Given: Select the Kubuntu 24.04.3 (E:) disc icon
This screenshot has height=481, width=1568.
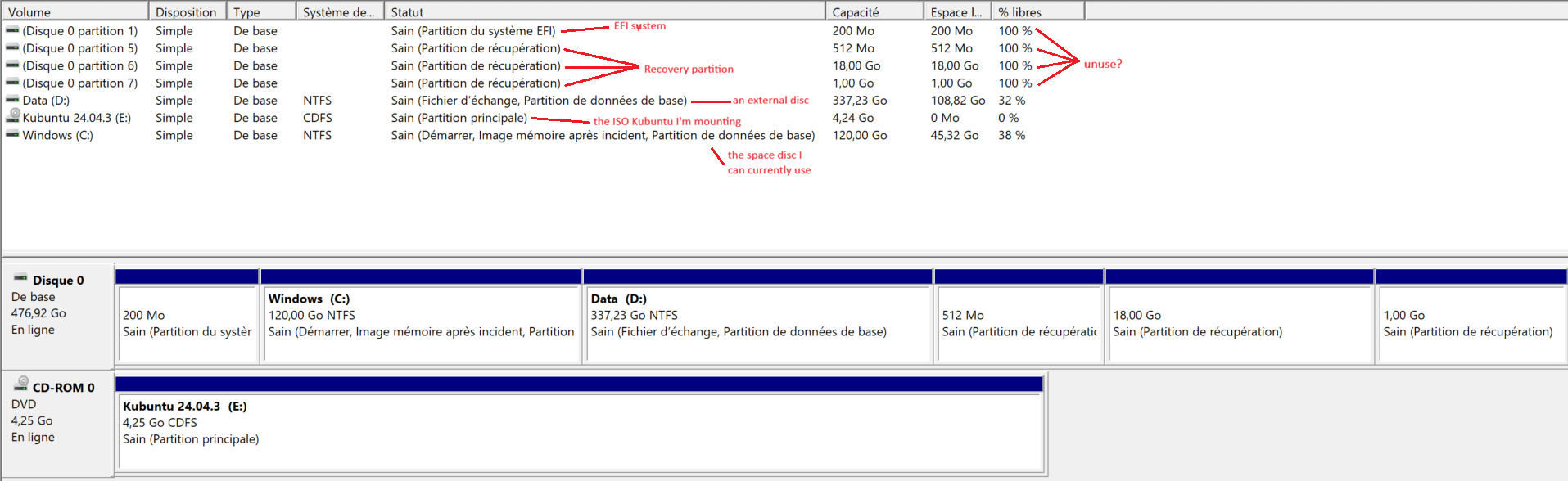Looking at the screenshot, I should tap(13, 116).
